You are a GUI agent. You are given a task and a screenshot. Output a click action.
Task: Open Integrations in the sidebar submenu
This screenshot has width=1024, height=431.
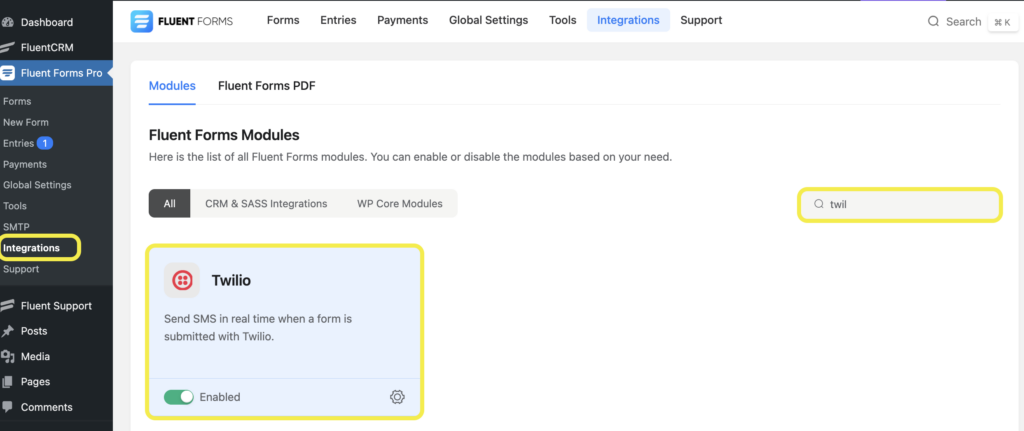(x=31, y=248)
